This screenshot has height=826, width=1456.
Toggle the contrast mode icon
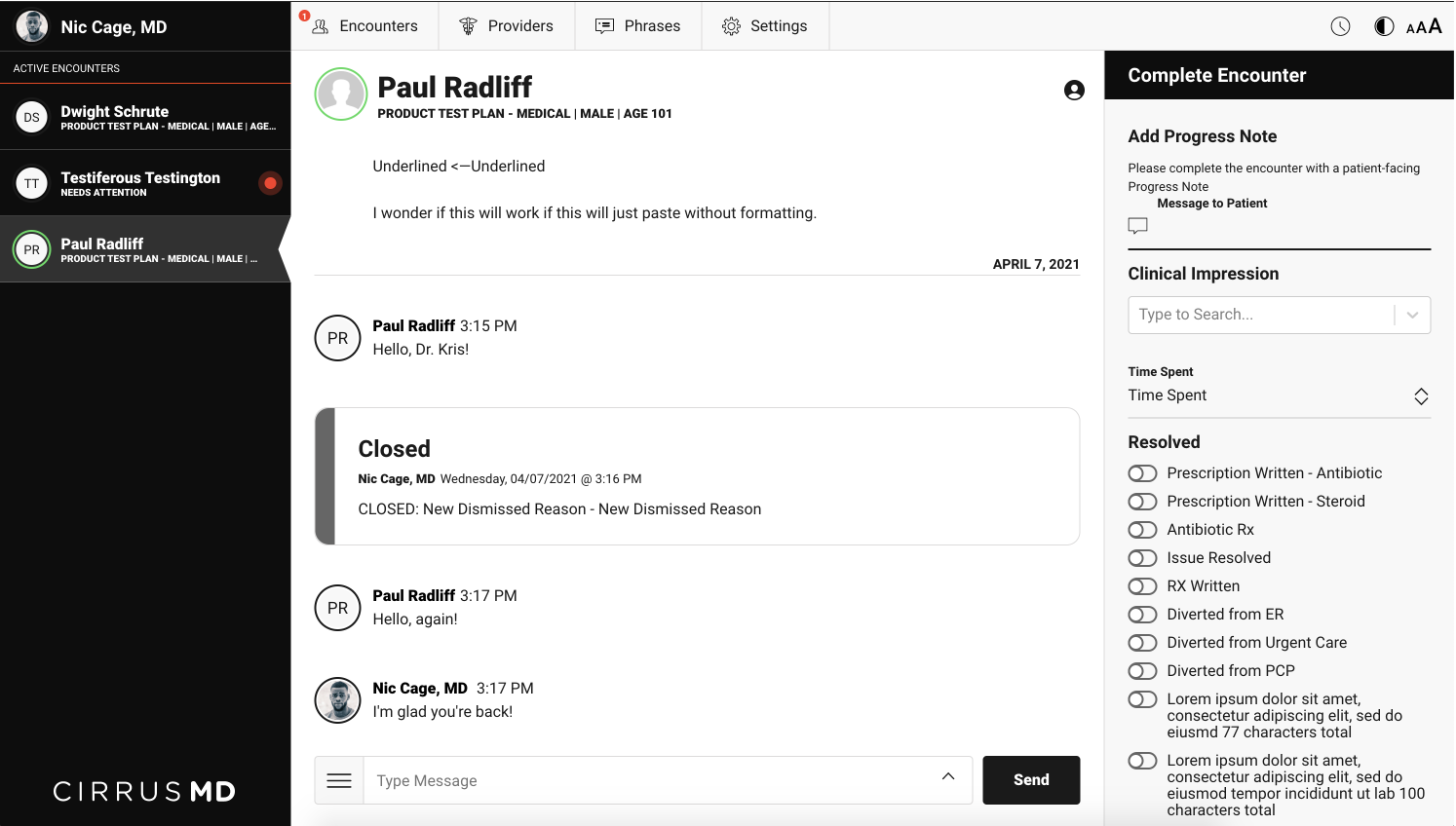pyautogui.click(x=1384, y=26)
